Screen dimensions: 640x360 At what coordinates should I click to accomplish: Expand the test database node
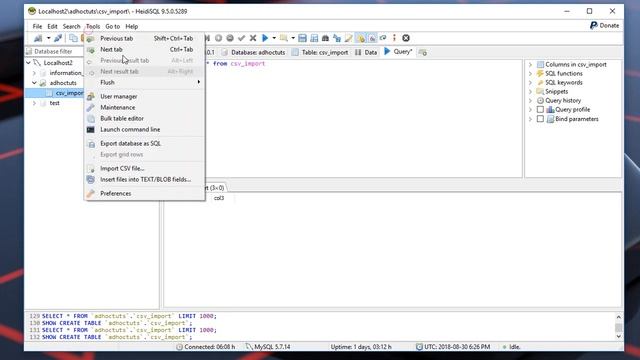click(x=34, y=103)
